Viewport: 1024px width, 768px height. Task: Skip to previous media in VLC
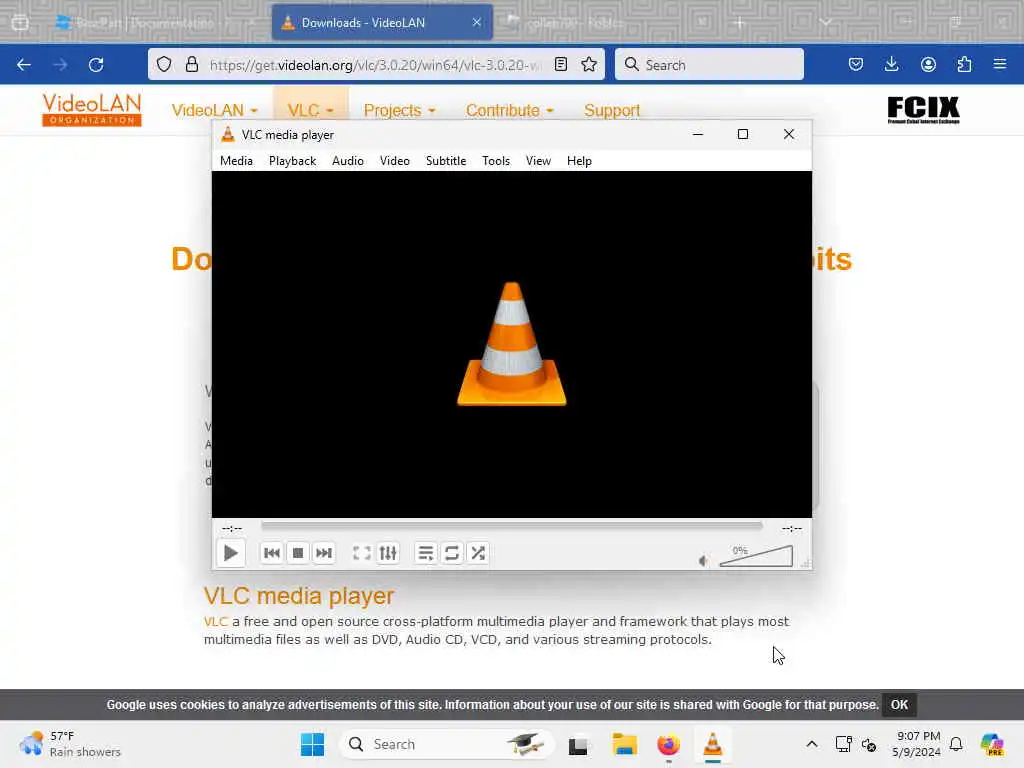(272, 553)
